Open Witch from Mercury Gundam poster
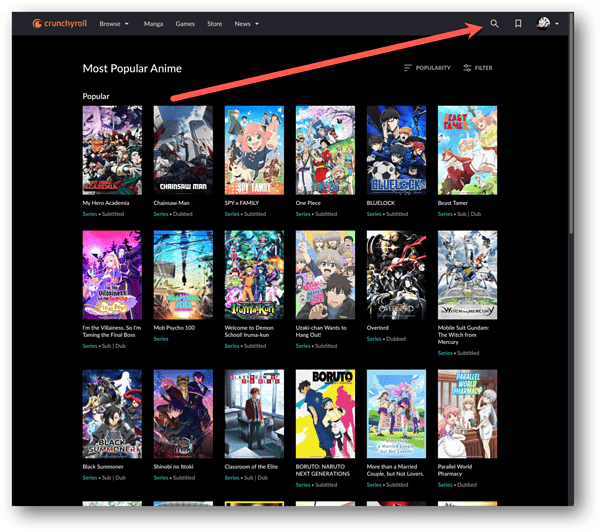 pyautogui.click(x=467, y=275)
